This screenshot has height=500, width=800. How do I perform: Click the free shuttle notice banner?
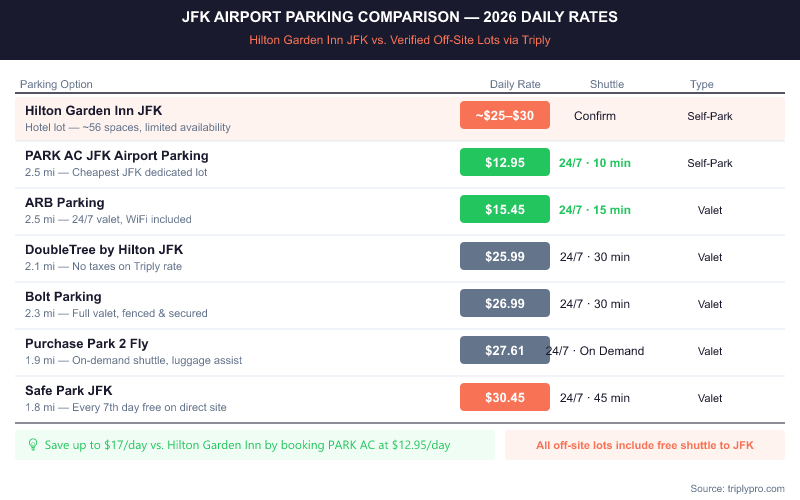tap(645, 445)
